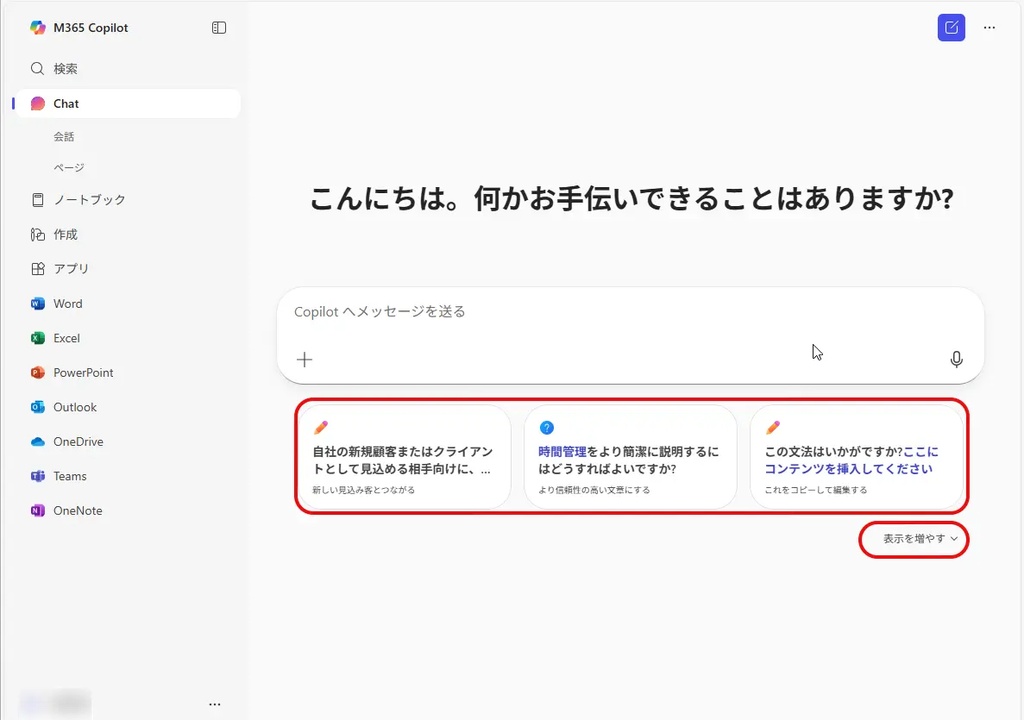Open OneNote from the sidebar

[x=77, y=511]
